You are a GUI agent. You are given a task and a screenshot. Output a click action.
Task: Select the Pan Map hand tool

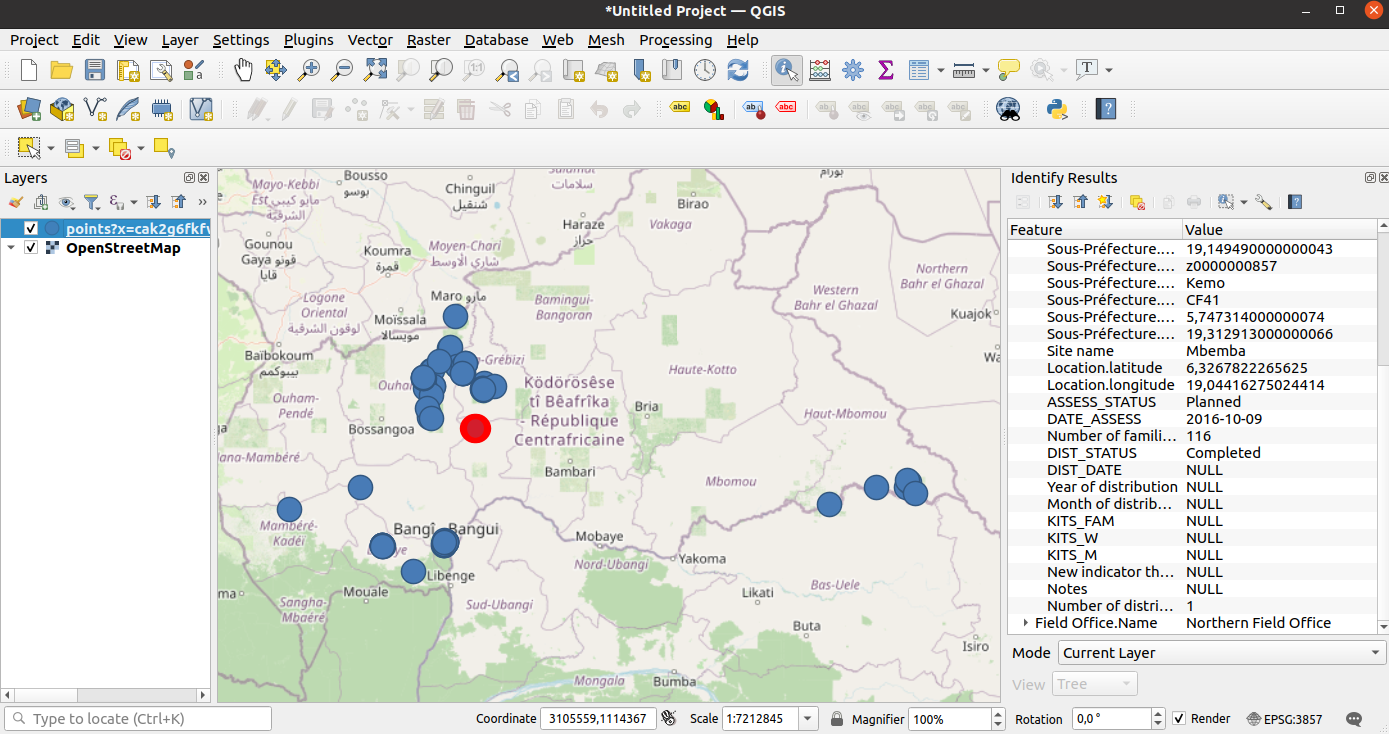pos(243,70)
